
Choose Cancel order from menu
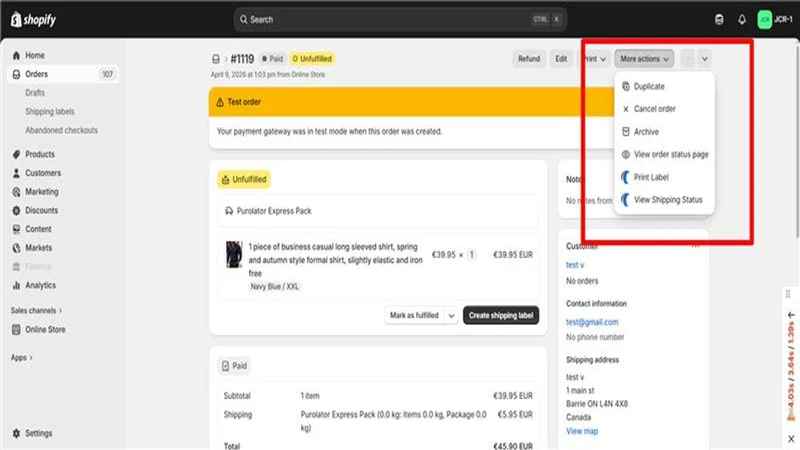[664, 109]
